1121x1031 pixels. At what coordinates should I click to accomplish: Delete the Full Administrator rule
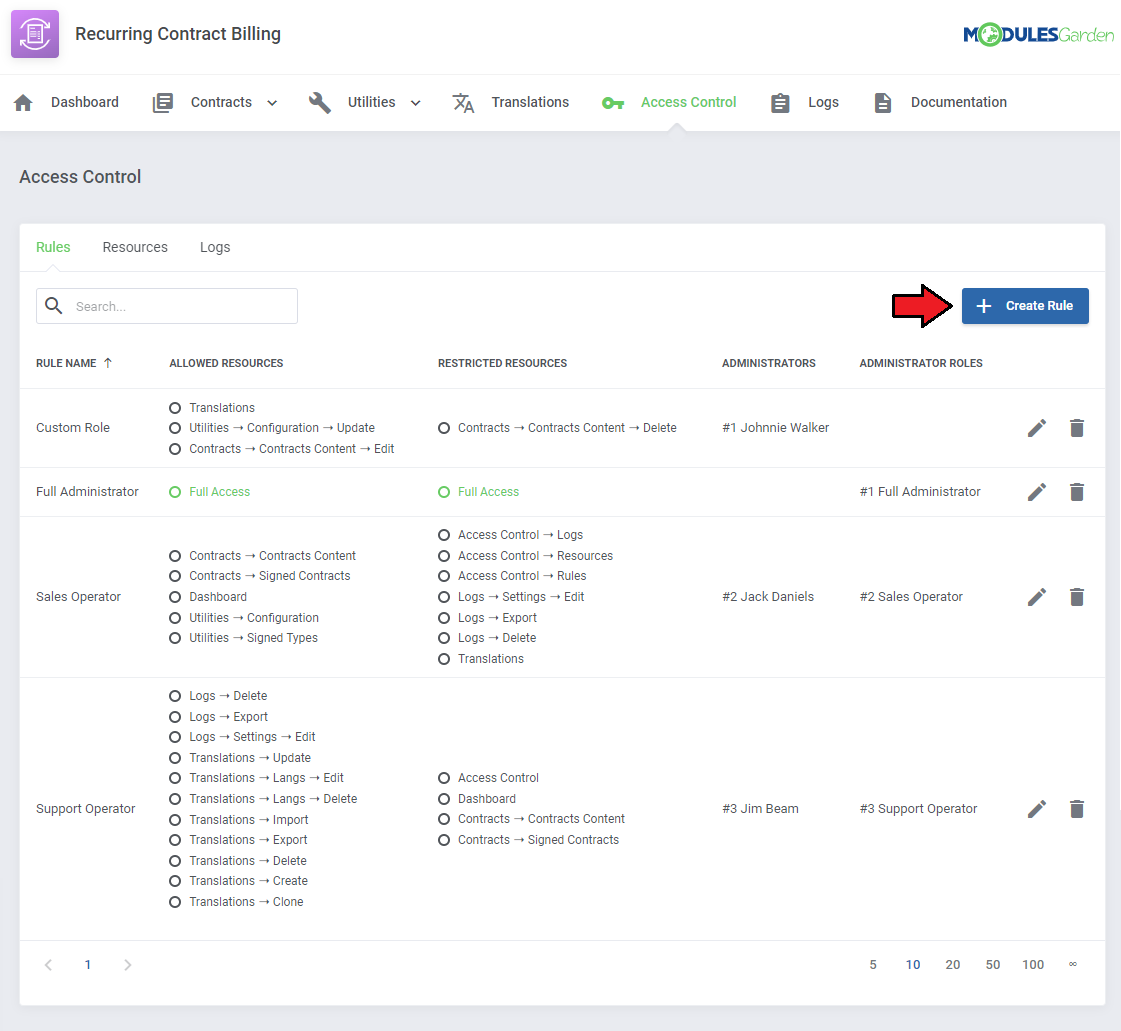1077,492
